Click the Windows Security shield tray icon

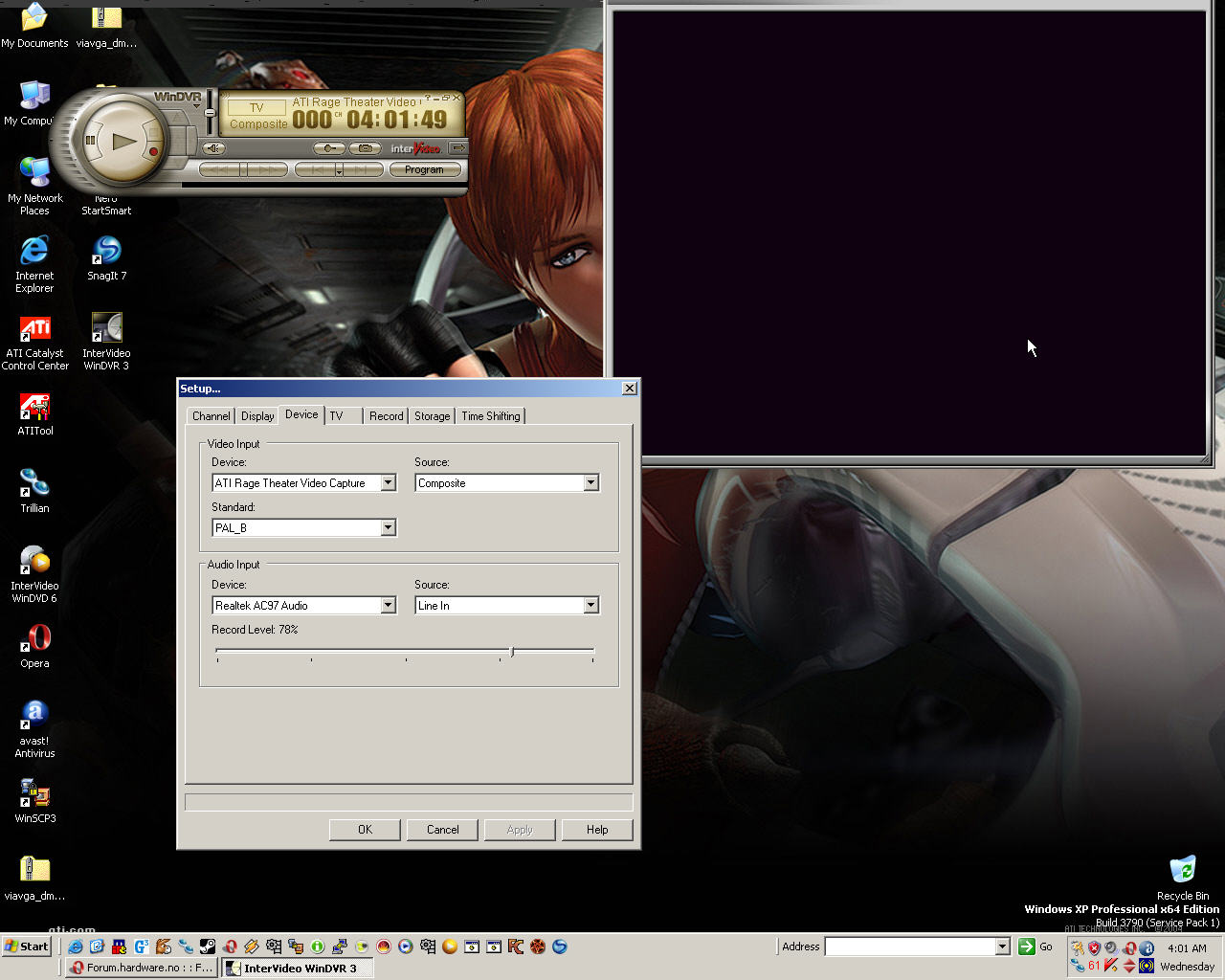(1094, 948)
